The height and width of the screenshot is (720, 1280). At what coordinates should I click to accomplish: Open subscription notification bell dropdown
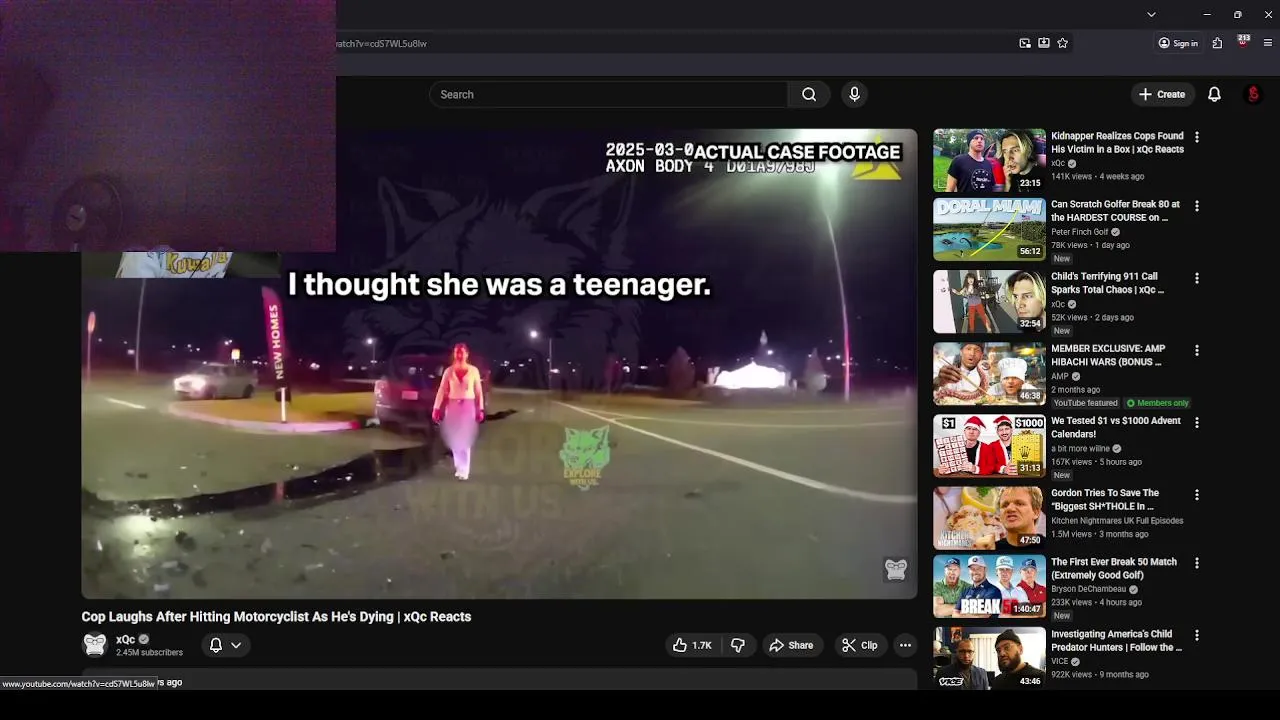pyautogui.click(x=225, y=645)
